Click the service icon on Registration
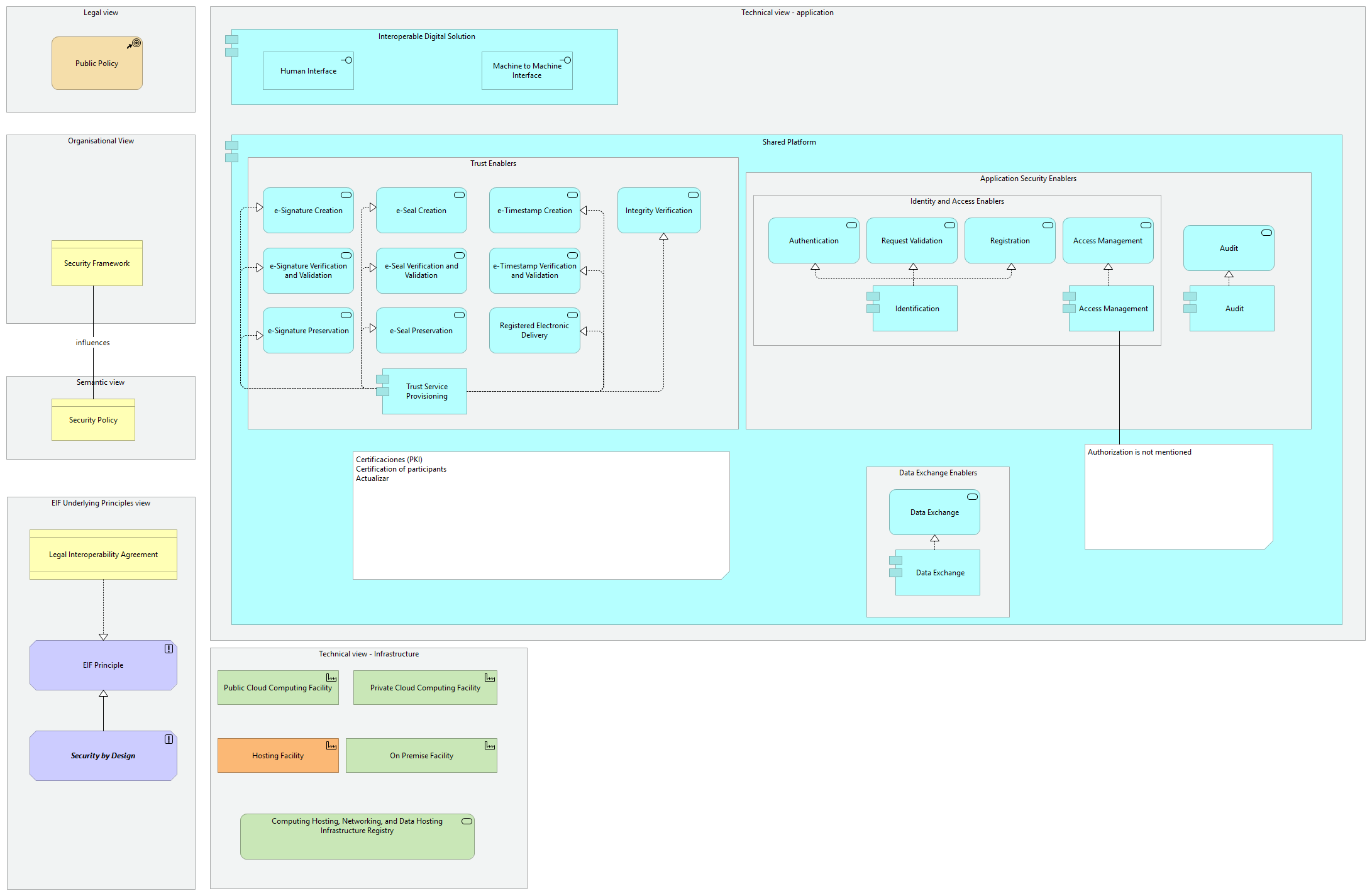1372x896 pixels. [x=1048, y=225]
